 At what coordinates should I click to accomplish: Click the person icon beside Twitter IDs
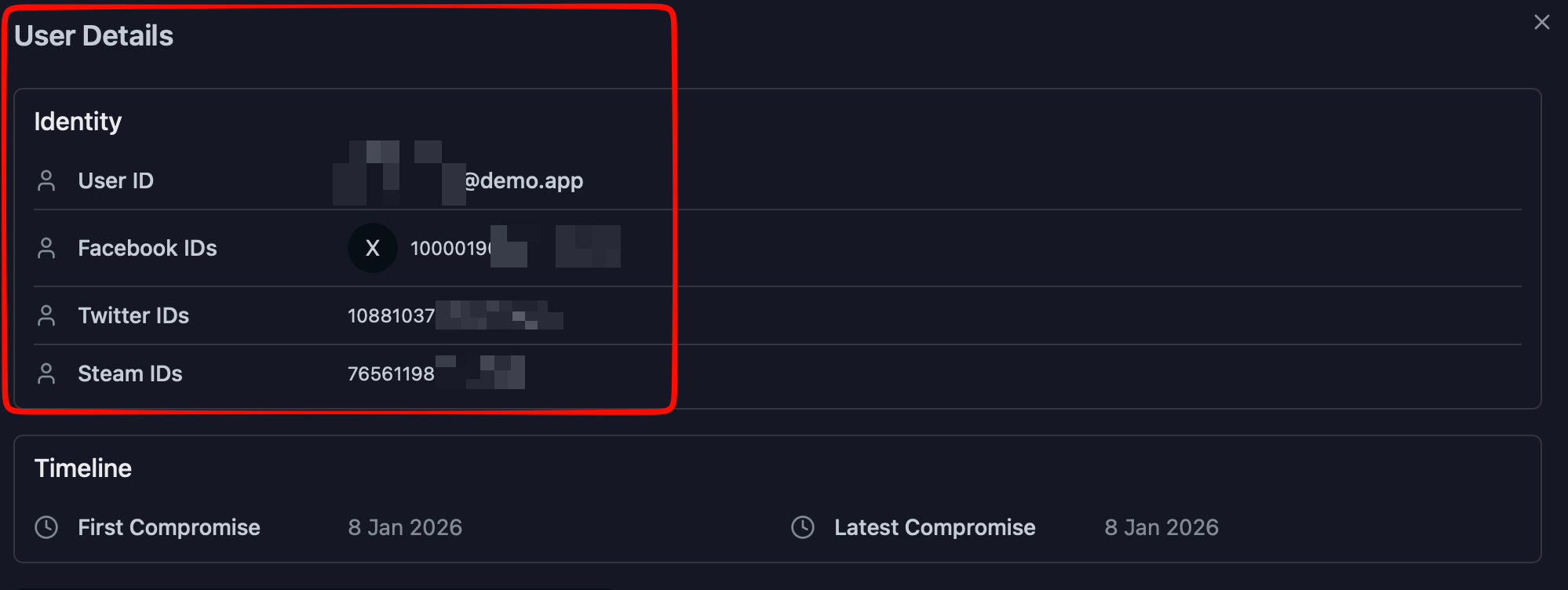[46, 316]
